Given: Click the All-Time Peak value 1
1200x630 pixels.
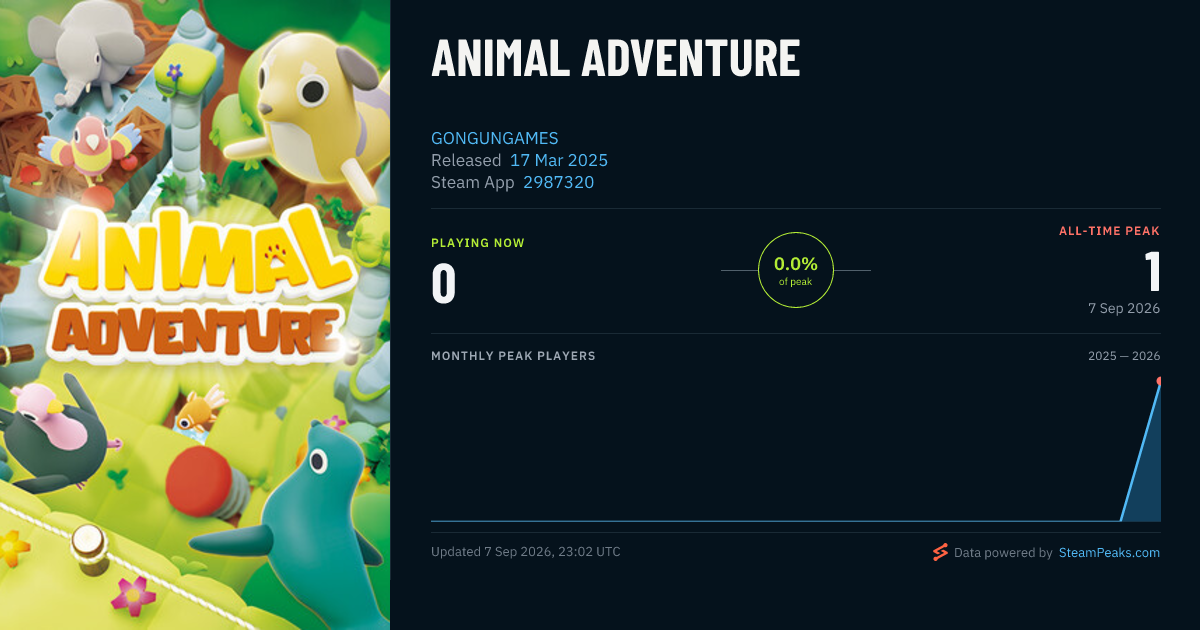Looking at the screenshot, I should 1152,271.
